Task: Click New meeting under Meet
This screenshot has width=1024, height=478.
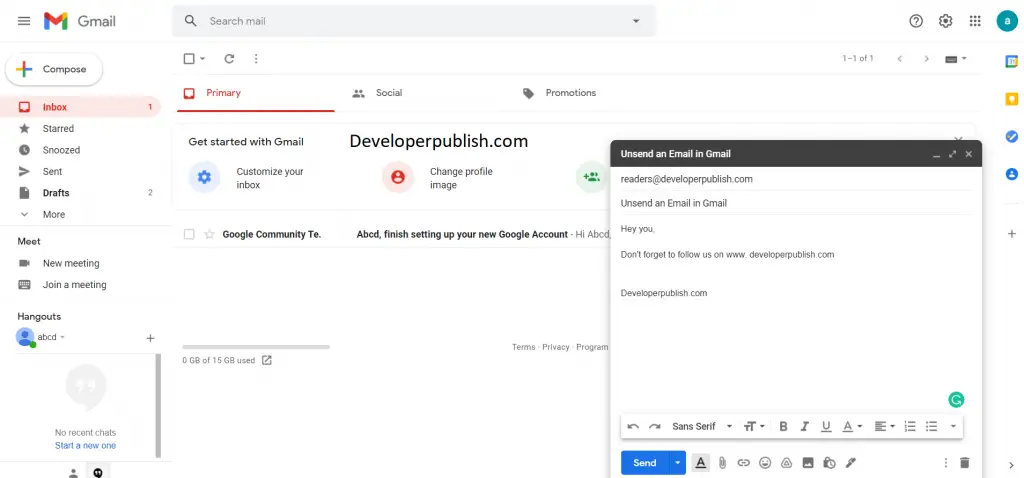Action: (x=71, y=263)
